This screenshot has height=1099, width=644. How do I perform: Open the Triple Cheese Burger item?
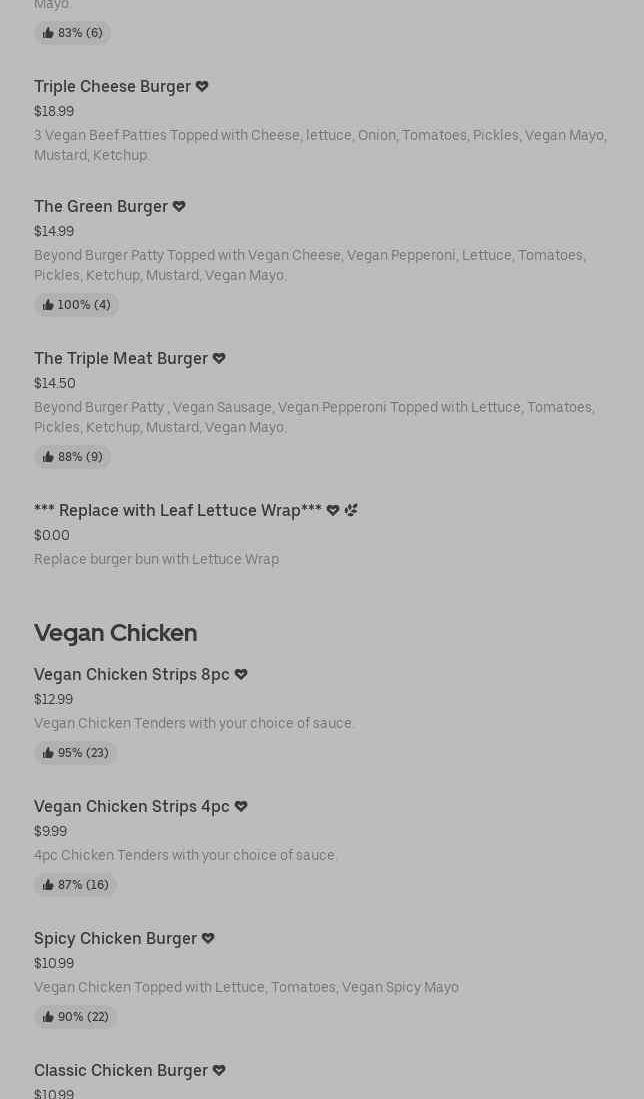(x=112, y=86)
